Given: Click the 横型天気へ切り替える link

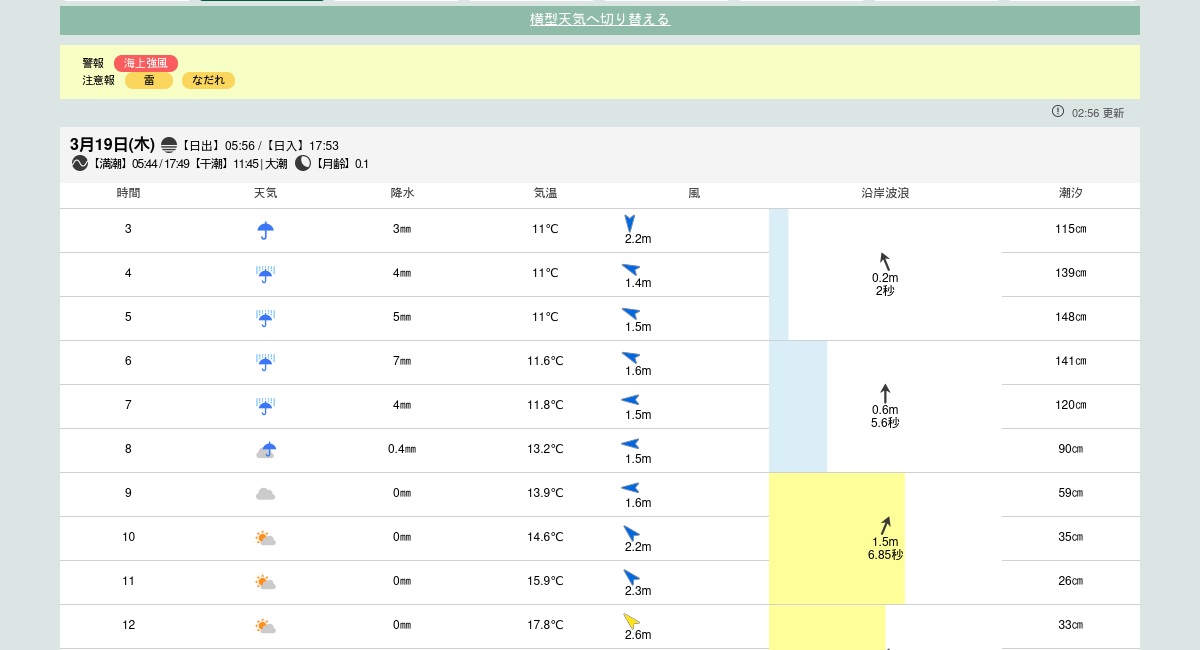Looking at the screenshot, I should pos(599,19).
